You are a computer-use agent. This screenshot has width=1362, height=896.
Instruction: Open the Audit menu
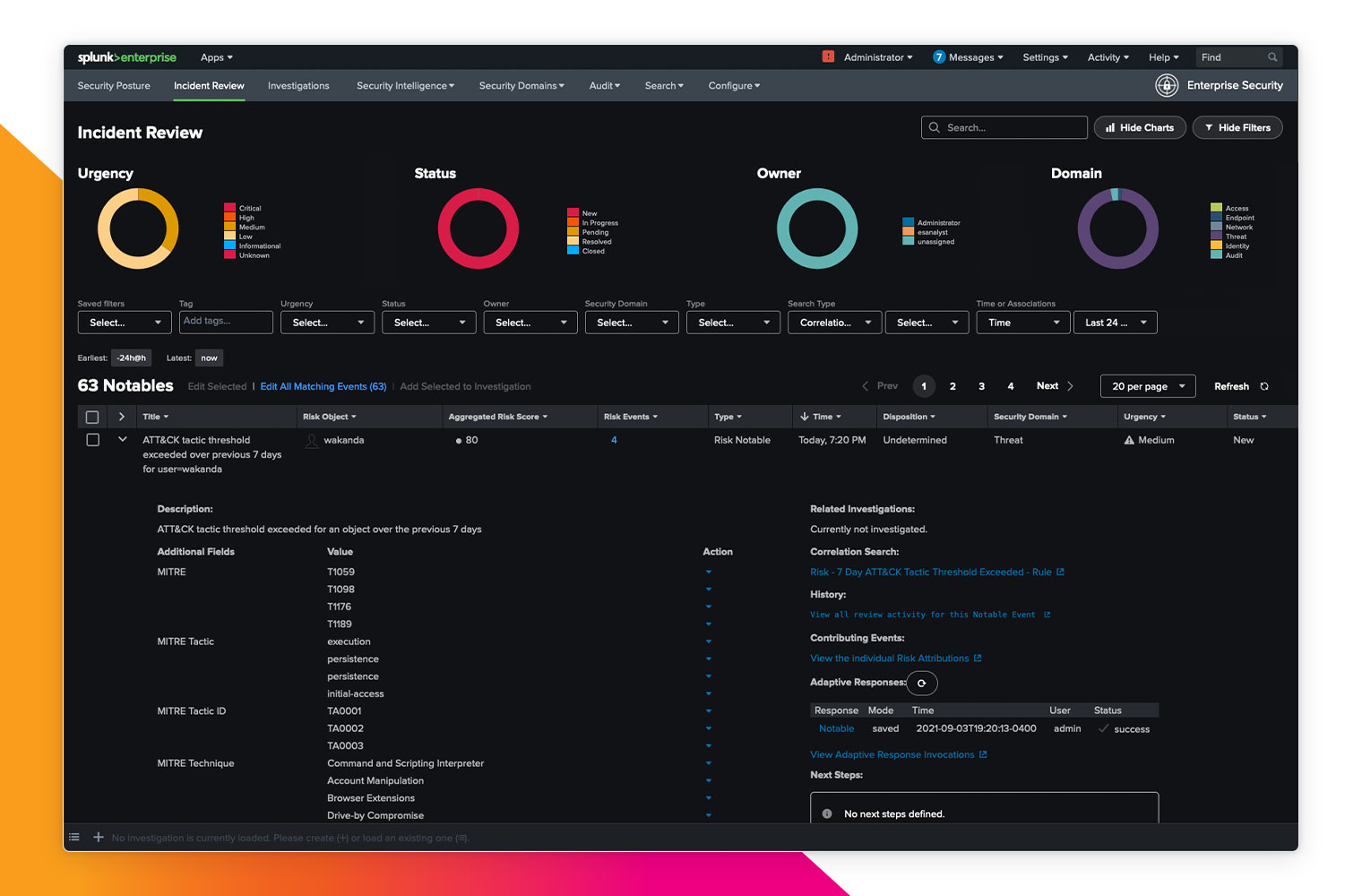pyautogui.click(x=604, y=86)
